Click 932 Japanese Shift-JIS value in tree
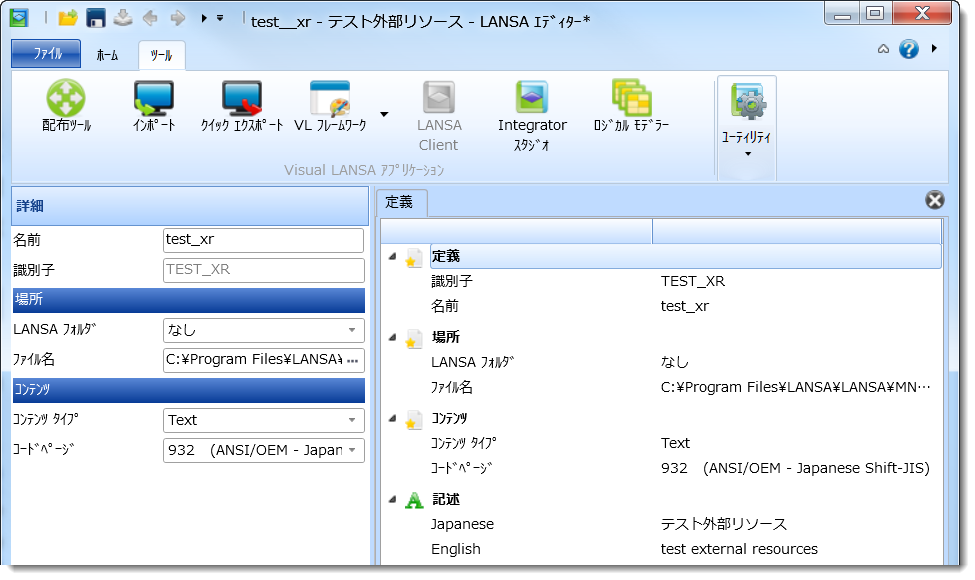 [x=795, y=468]
